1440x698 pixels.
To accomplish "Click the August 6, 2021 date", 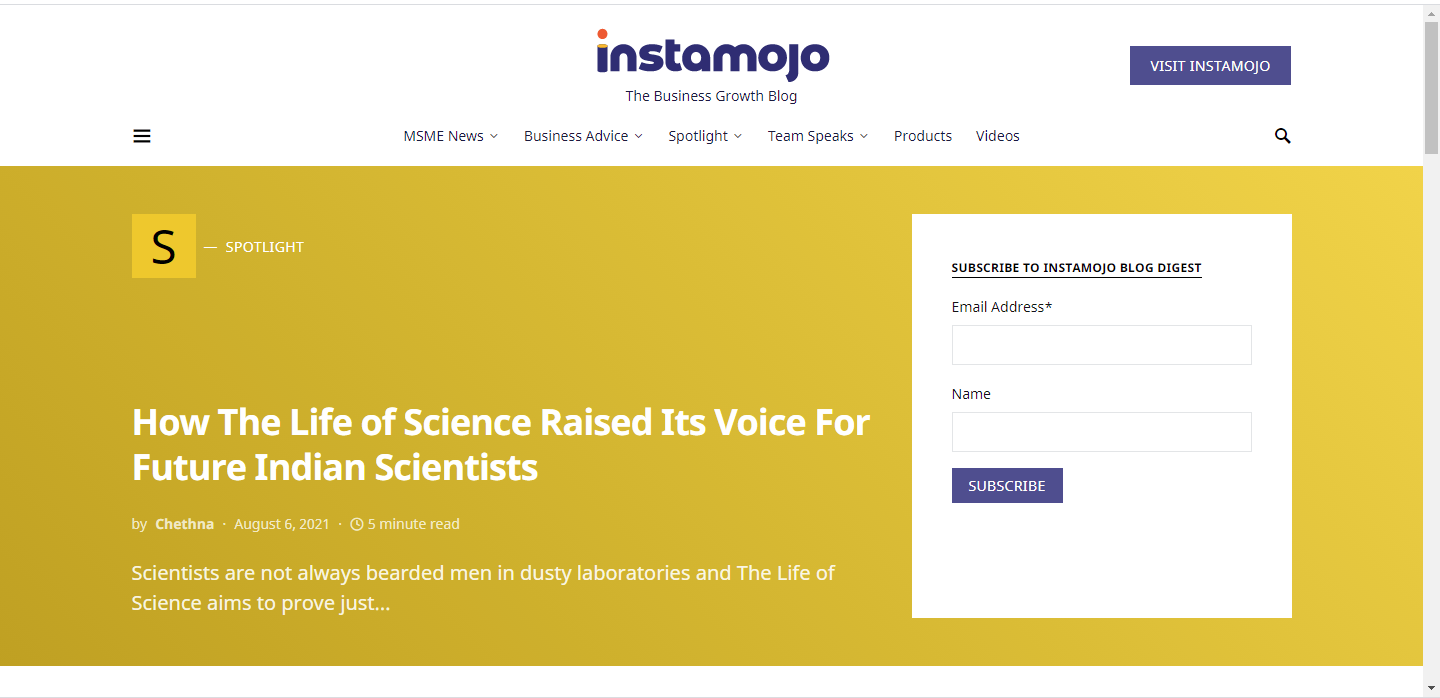I will pos(282,524).
